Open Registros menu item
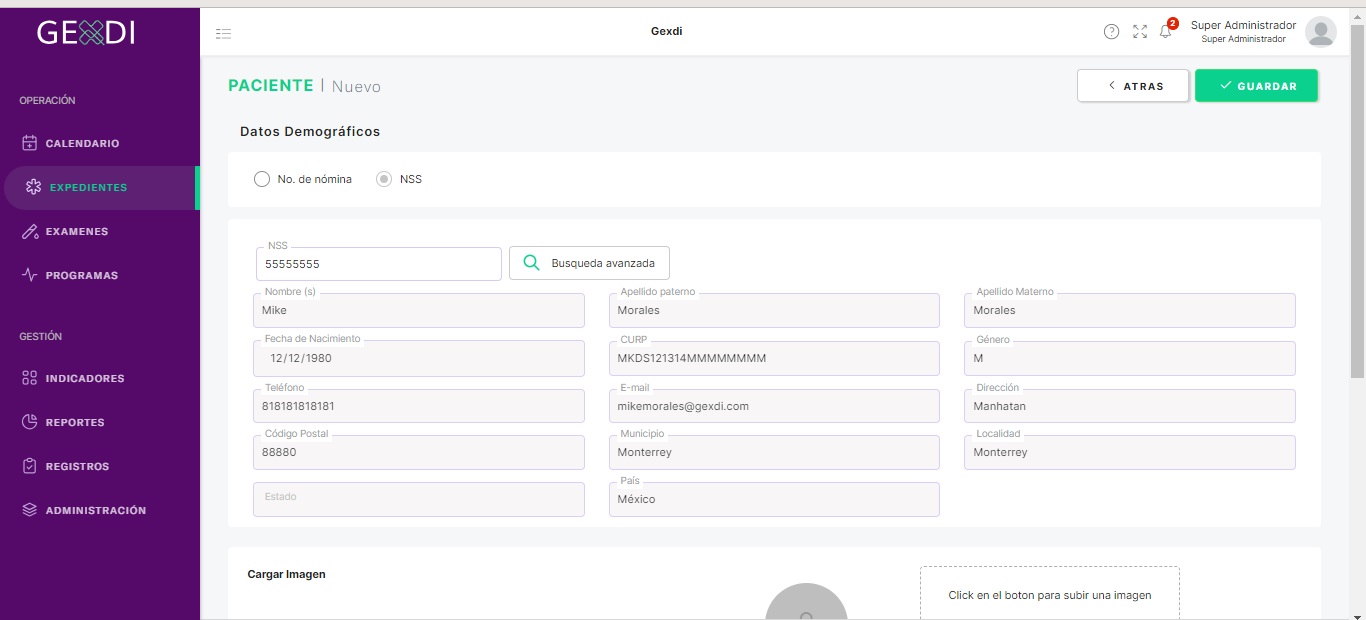 tap(100, 466)
